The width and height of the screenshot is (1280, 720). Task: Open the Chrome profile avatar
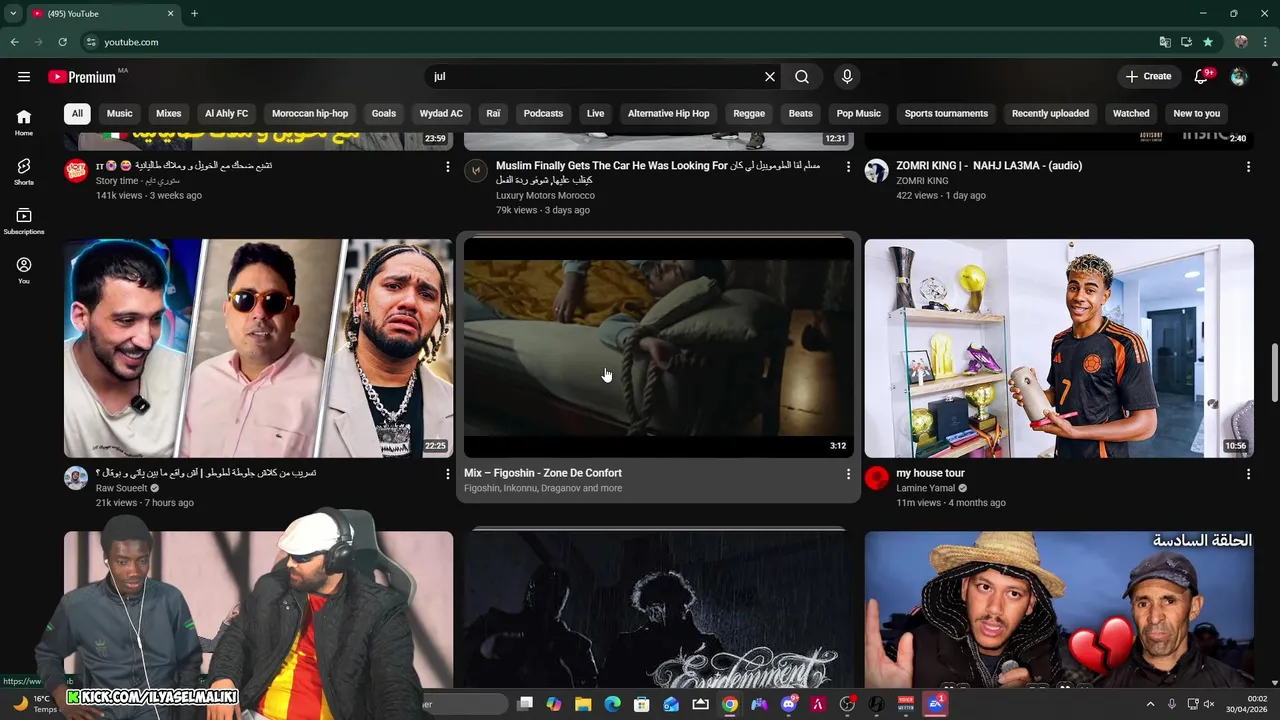1241,42
